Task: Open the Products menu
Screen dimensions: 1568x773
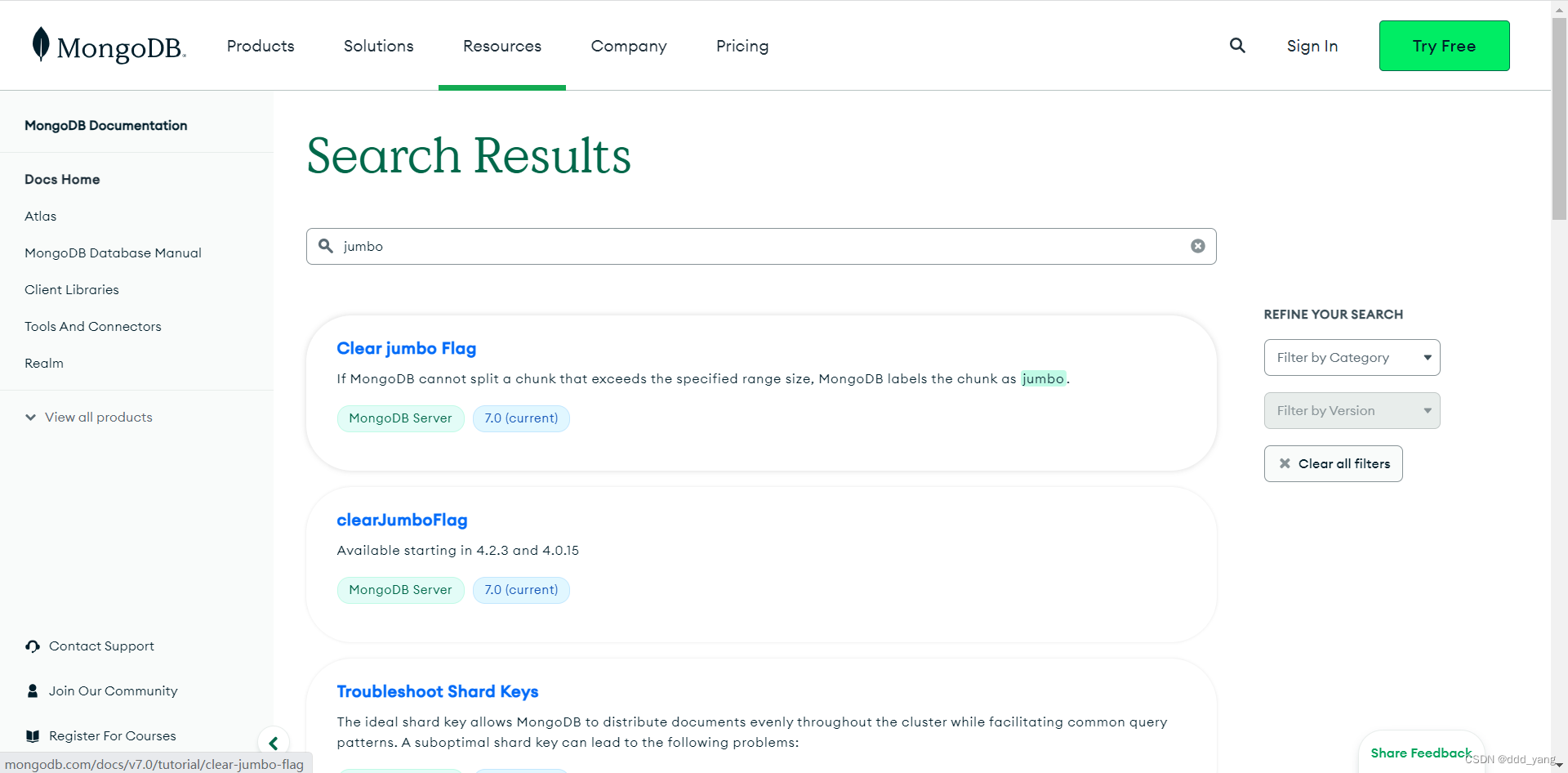Action: [x=260, y=46]
